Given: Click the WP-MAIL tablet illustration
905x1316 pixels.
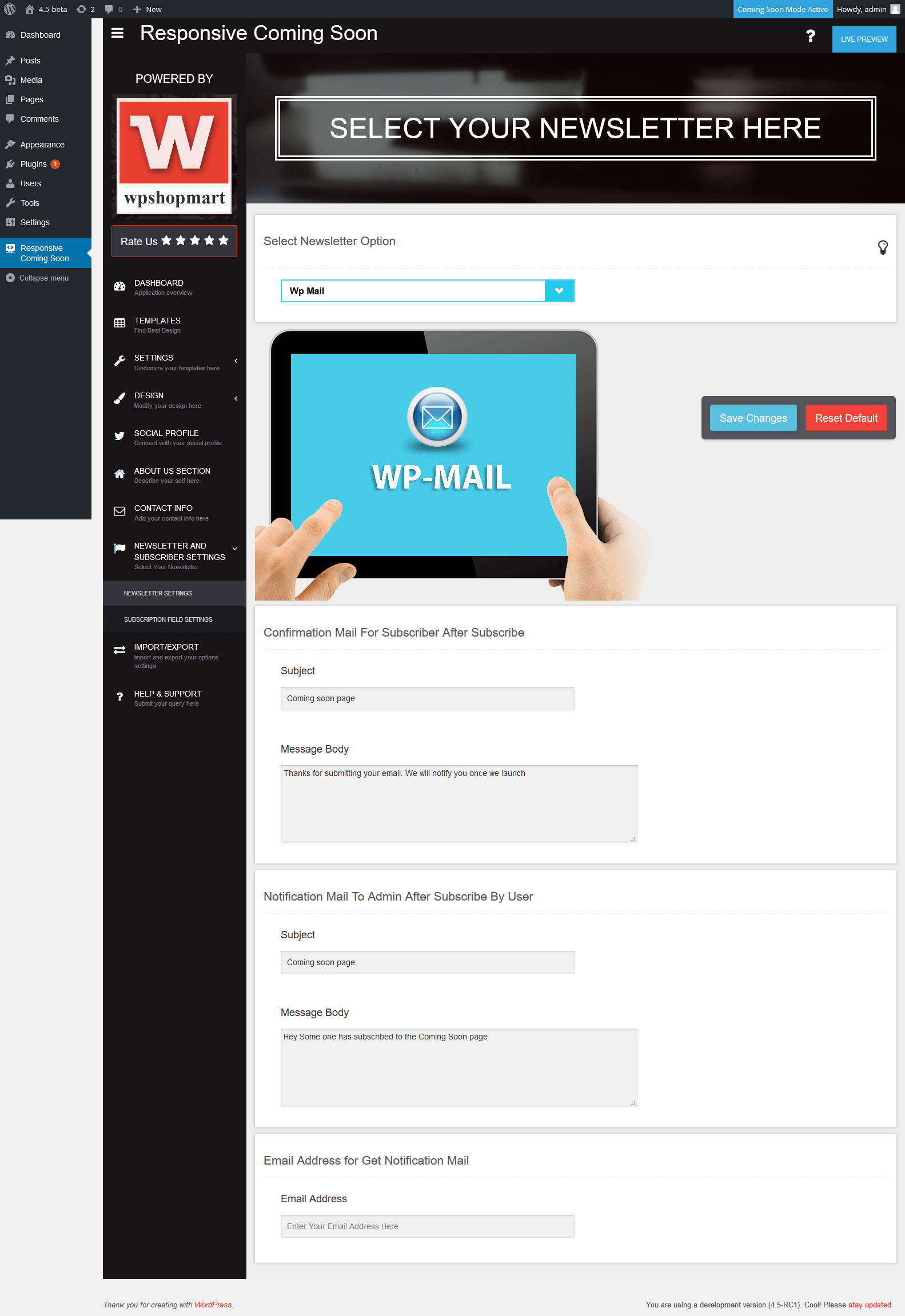Looking at the screenshot, I should point(452,465).
